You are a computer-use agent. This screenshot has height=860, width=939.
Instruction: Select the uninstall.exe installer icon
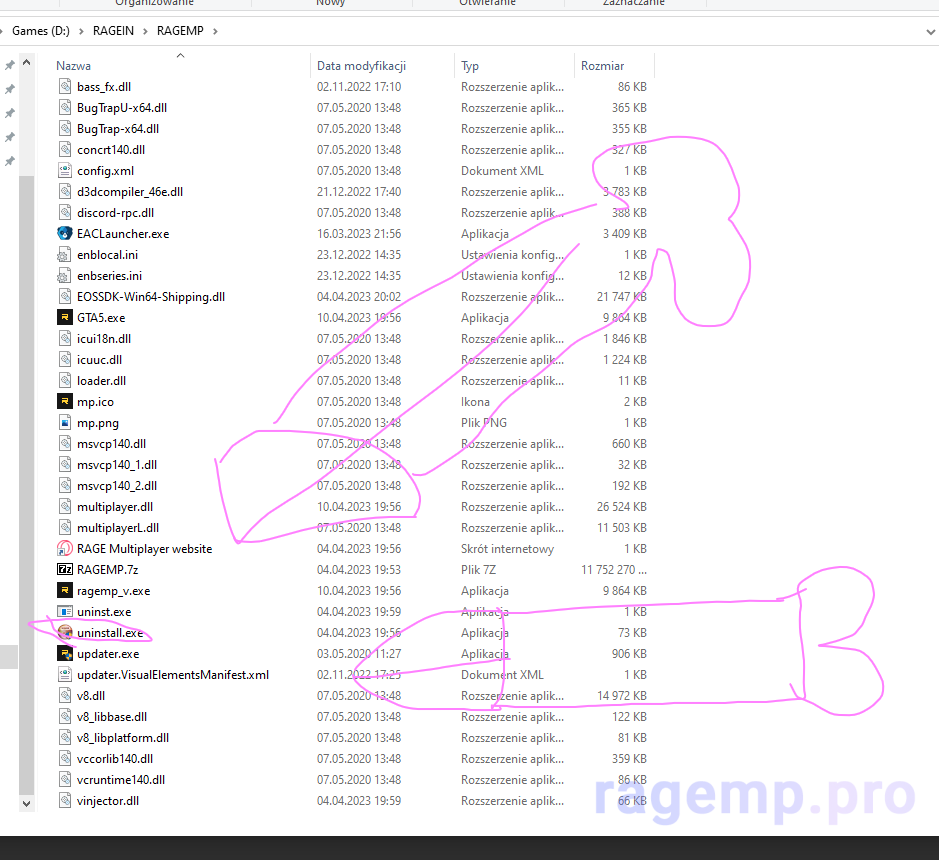point(66,633)
